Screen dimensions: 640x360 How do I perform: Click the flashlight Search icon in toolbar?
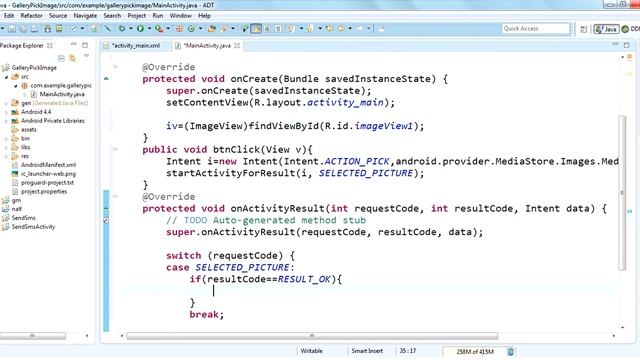(224, 29)
